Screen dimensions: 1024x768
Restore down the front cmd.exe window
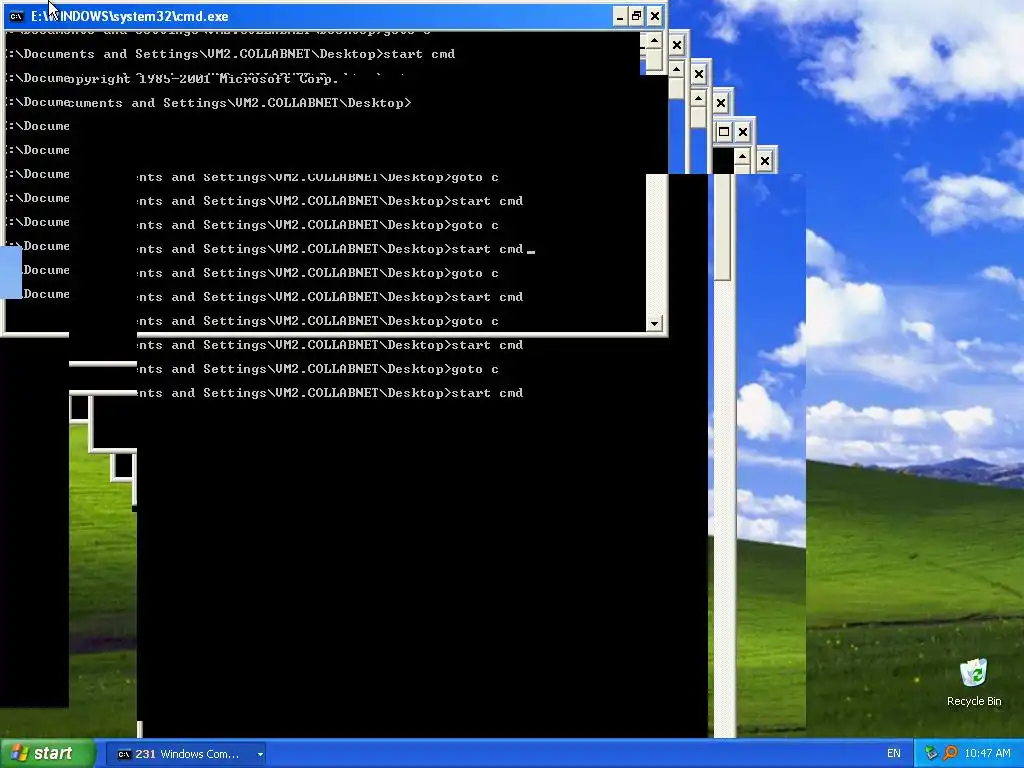(637, 16)
